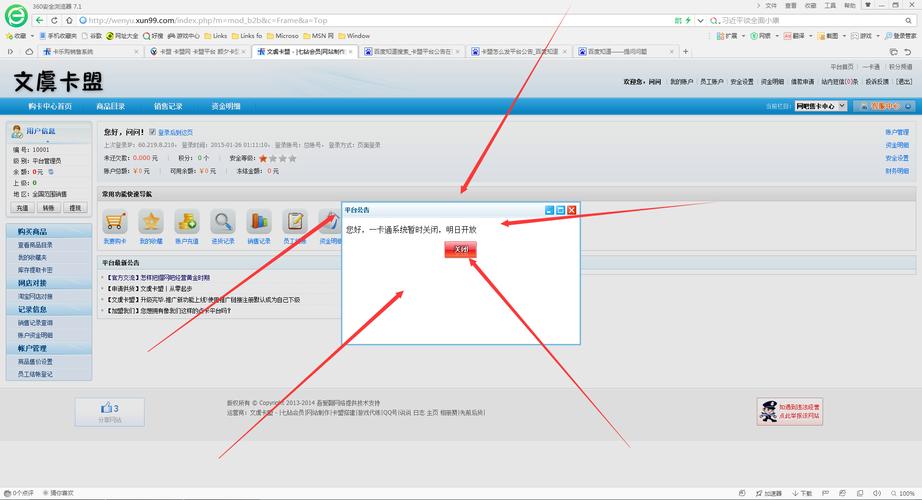Click the balance refresh icon beside 0元
922x500 pixels.
(51, 172)
